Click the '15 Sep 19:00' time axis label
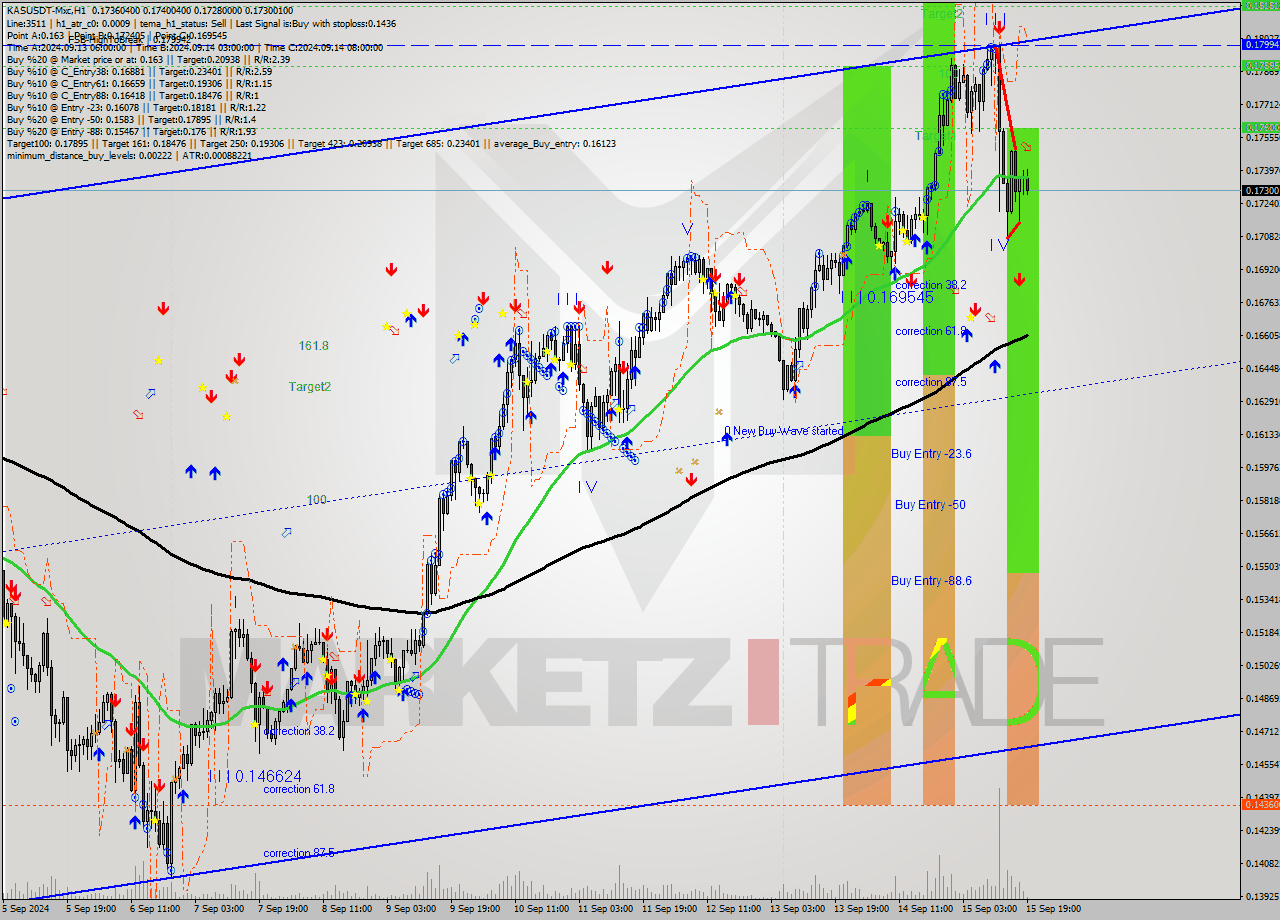This screenshot has height=920, width=1280. click(x=1053, y=909)
